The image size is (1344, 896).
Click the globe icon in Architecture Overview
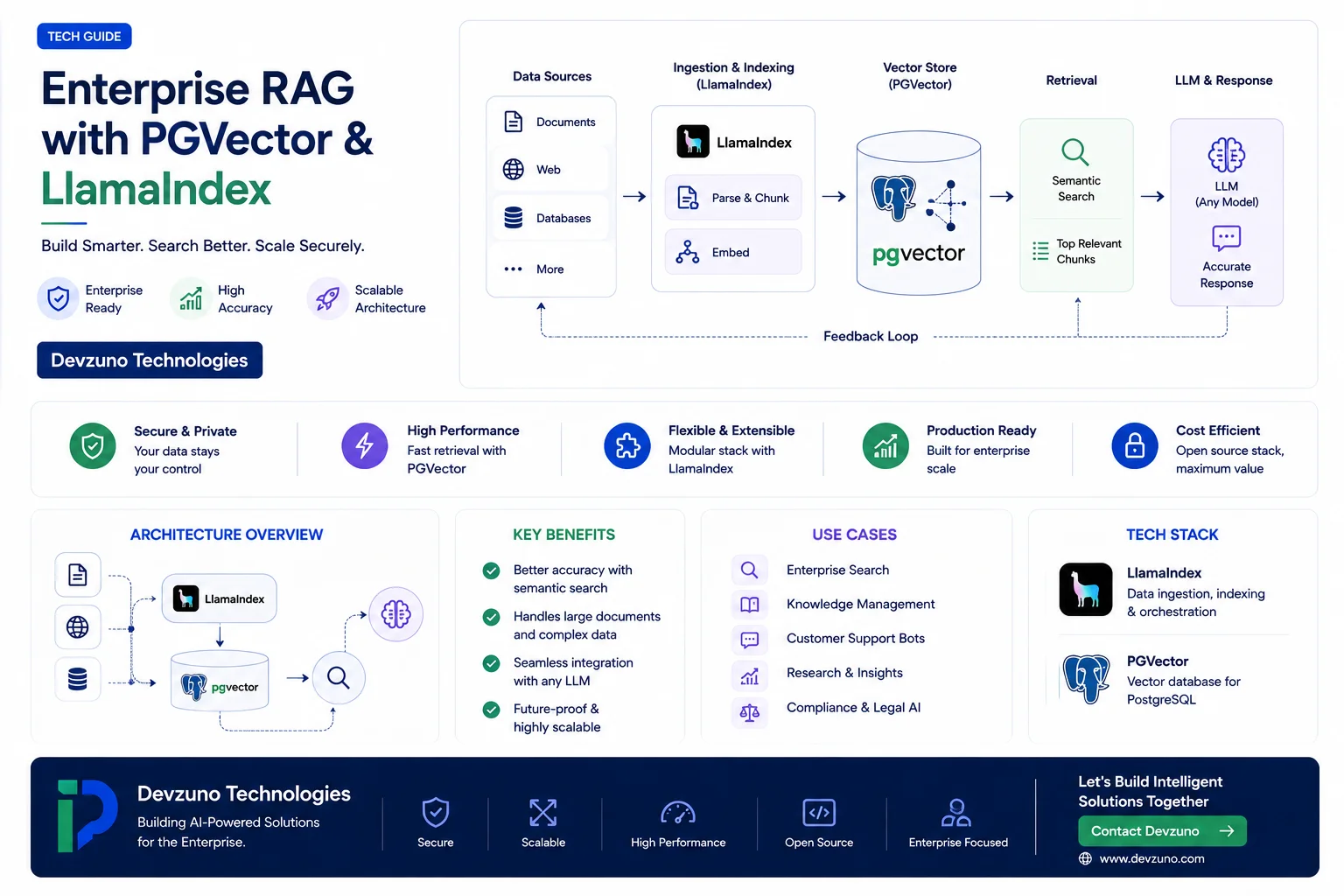[x=78, y=626]
